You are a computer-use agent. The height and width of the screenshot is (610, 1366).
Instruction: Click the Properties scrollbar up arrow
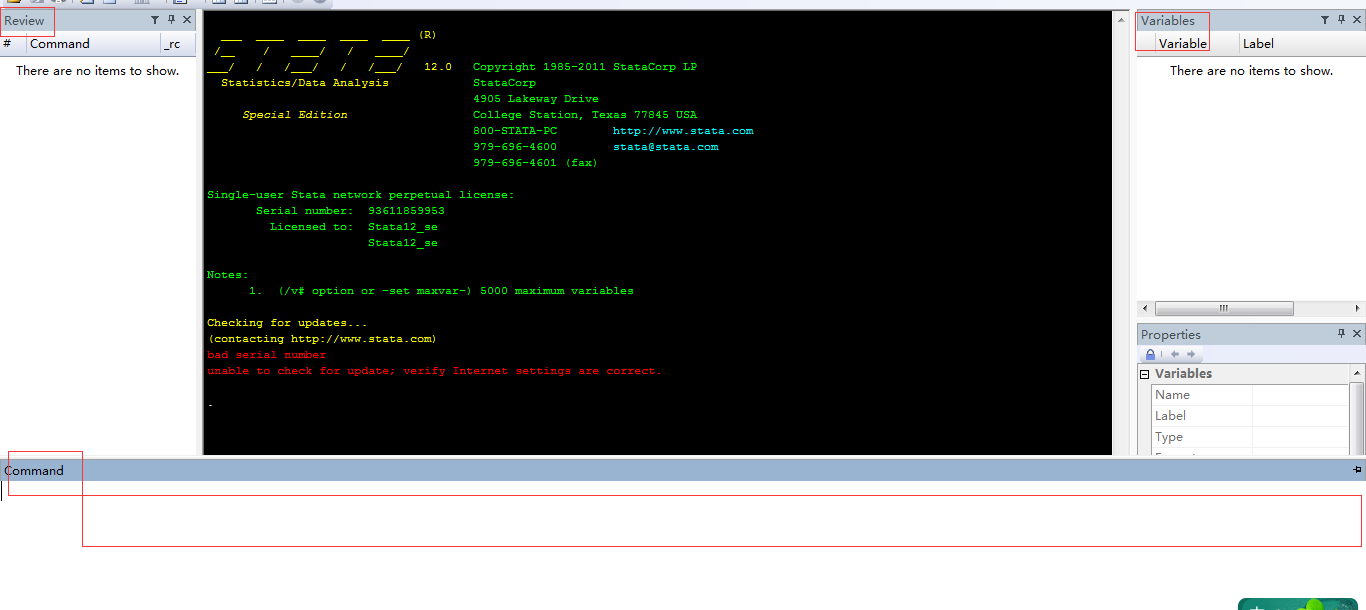[1357, 374]
